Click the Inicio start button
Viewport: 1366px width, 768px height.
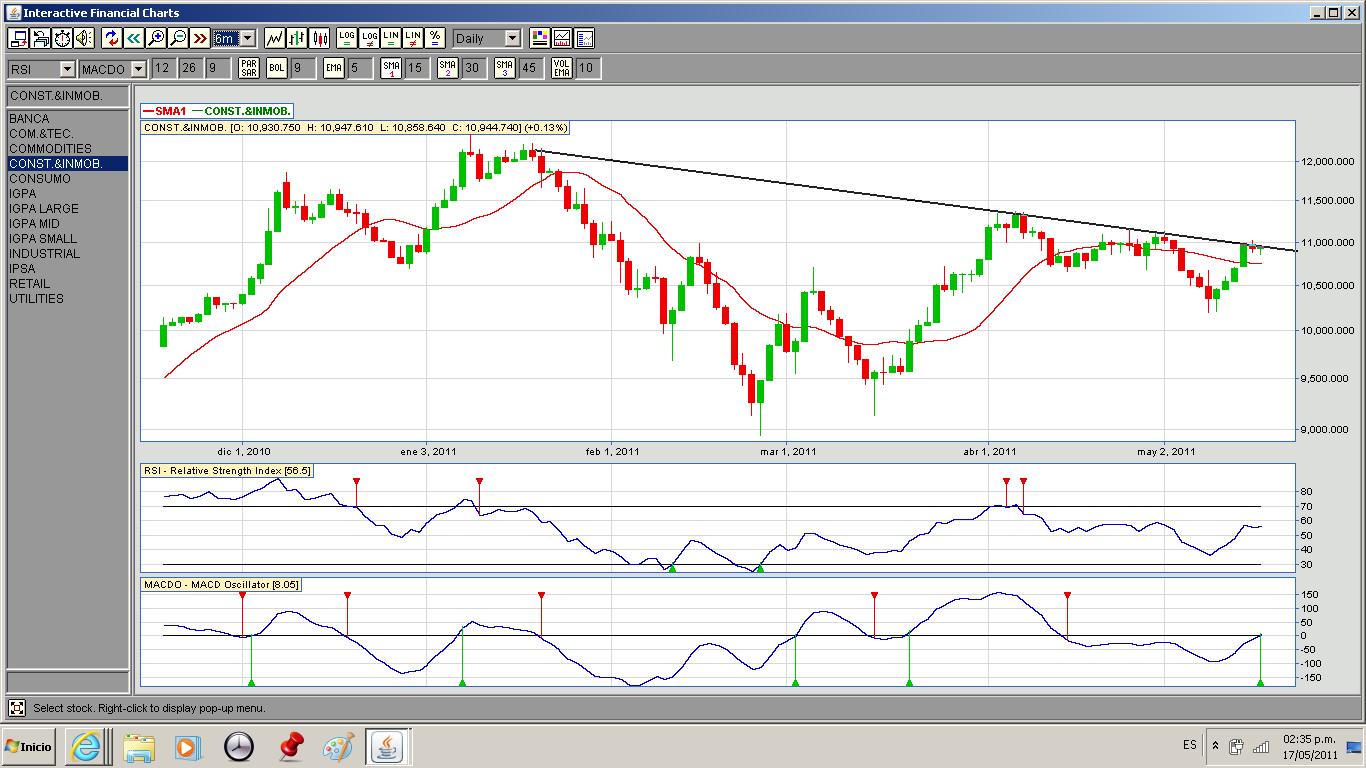click(x=29, y=746)
